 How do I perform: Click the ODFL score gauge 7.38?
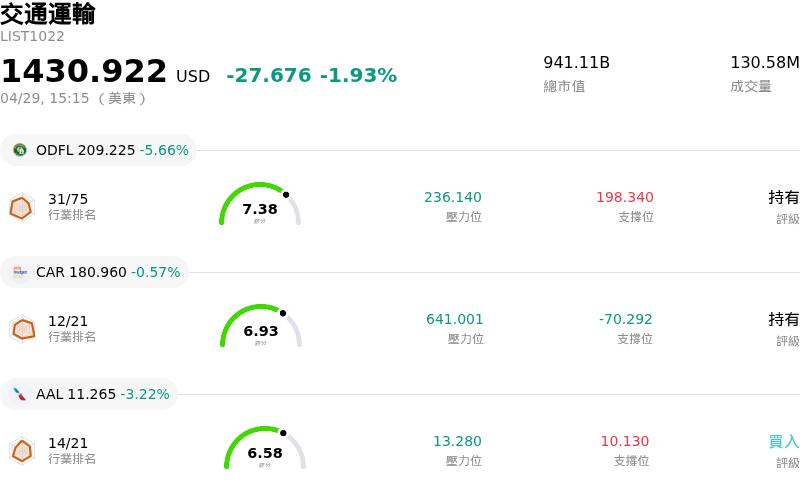click(260, 207)
